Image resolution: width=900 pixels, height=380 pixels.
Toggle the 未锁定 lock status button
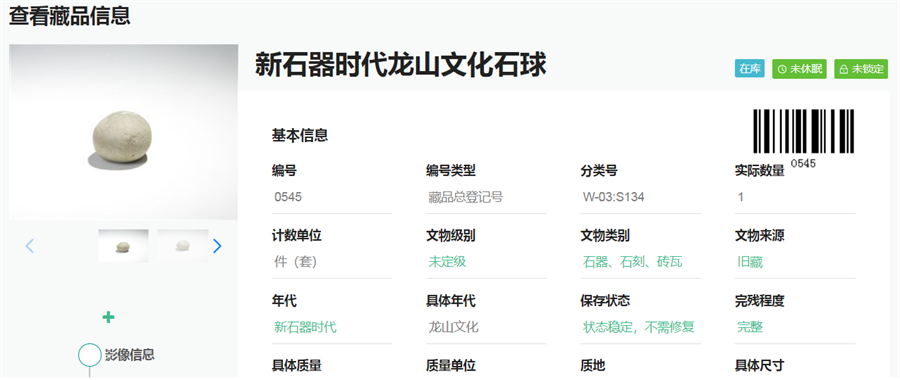coord(861,69)
